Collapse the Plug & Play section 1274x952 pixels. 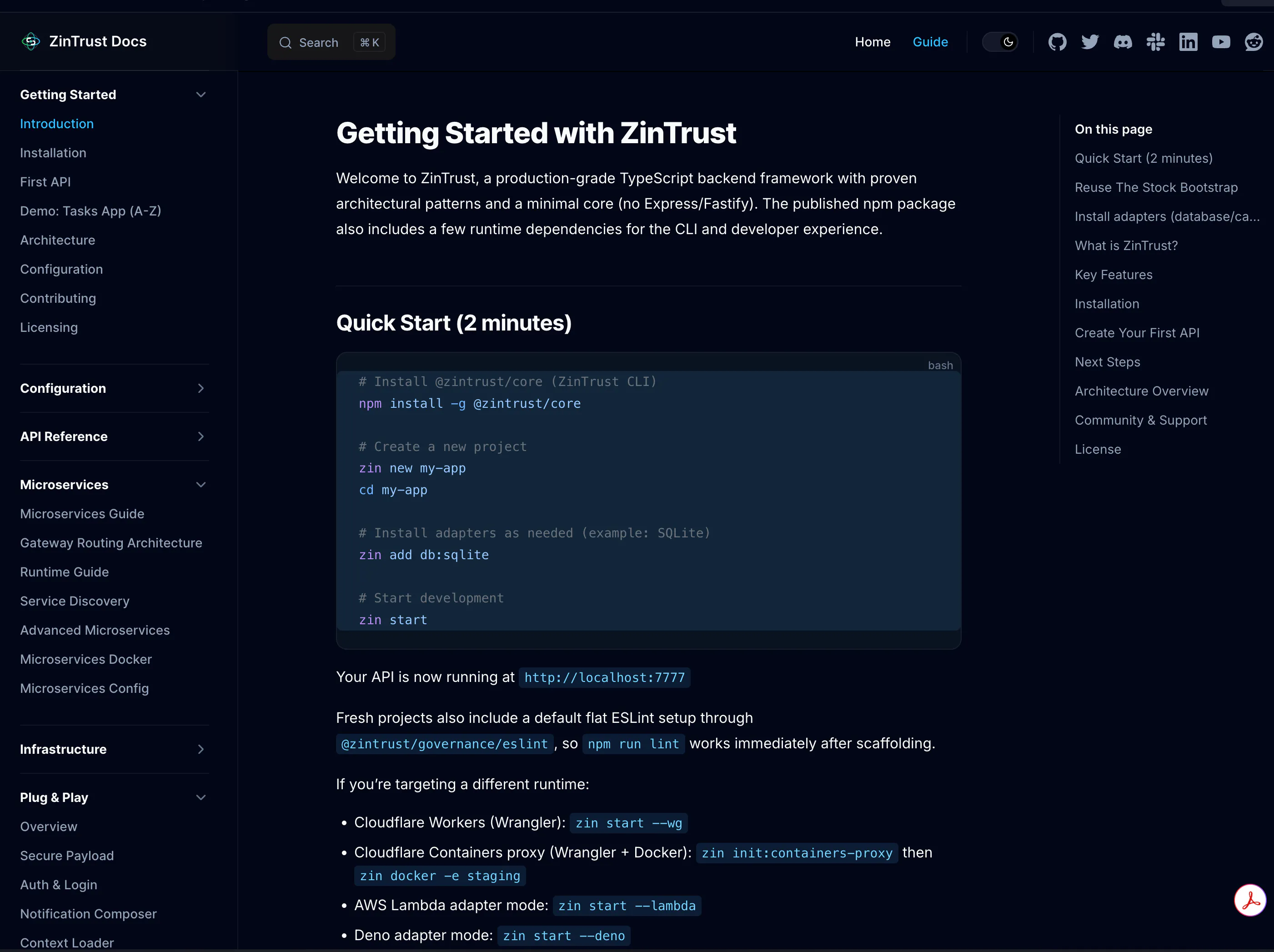click(x=201, y=798)
